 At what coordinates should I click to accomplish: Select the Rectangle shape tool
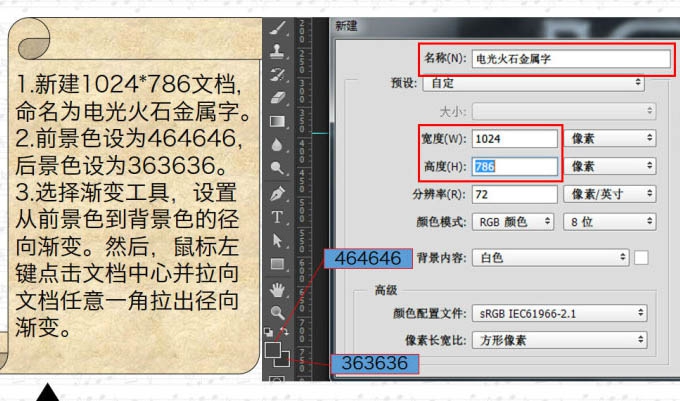[x=278, y=264]
